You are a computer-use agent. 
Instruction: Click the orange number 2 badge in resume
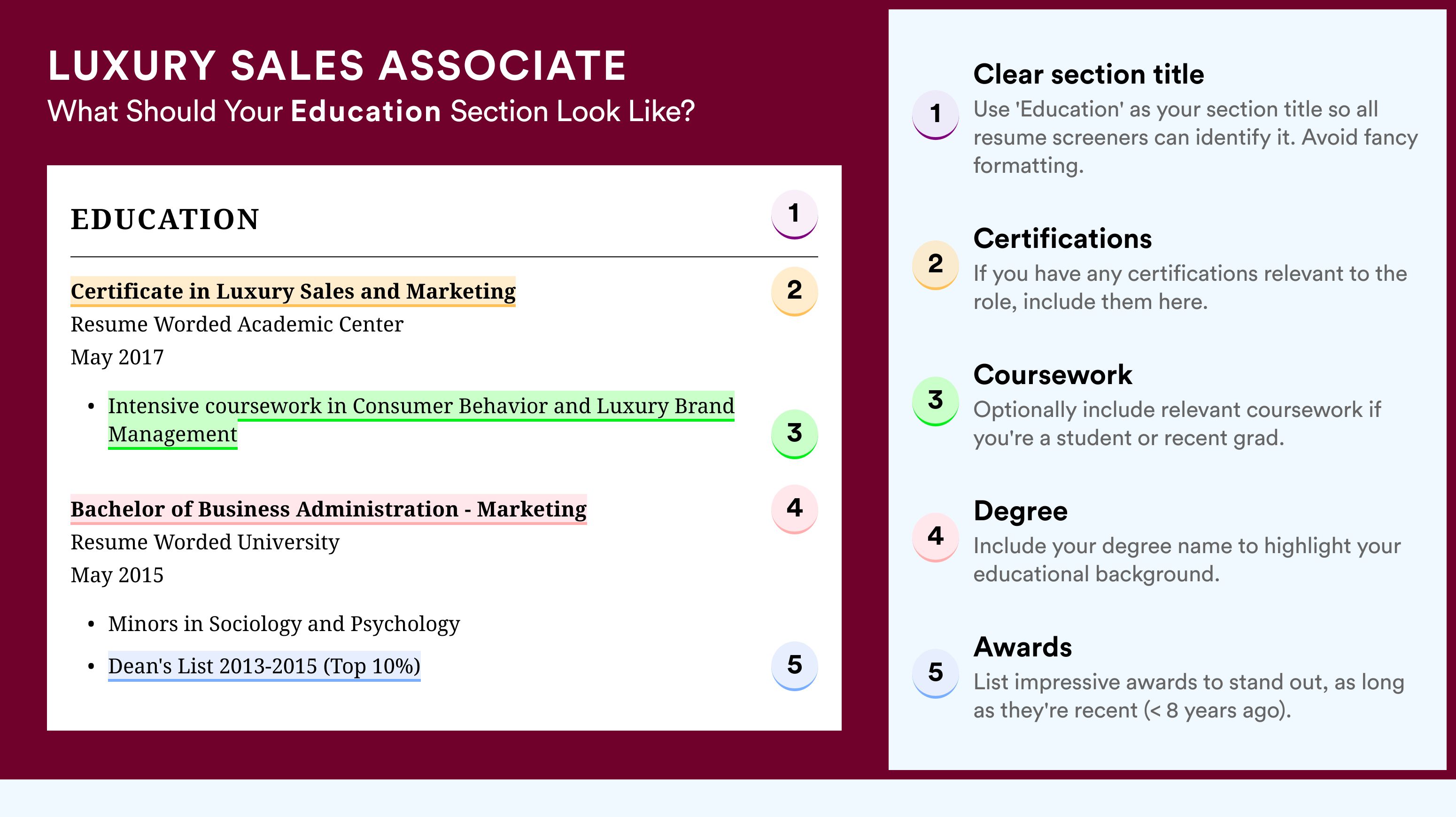[x=794, y=291]
